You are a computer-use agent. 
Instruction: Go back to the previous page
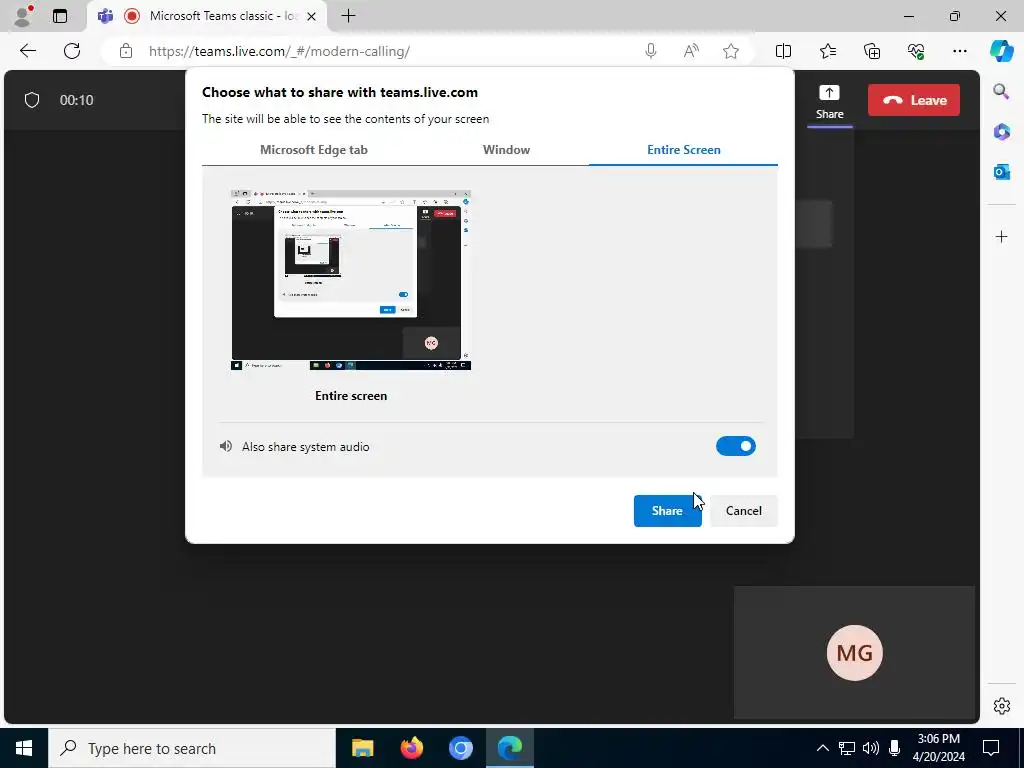click(x=27, y=51)
